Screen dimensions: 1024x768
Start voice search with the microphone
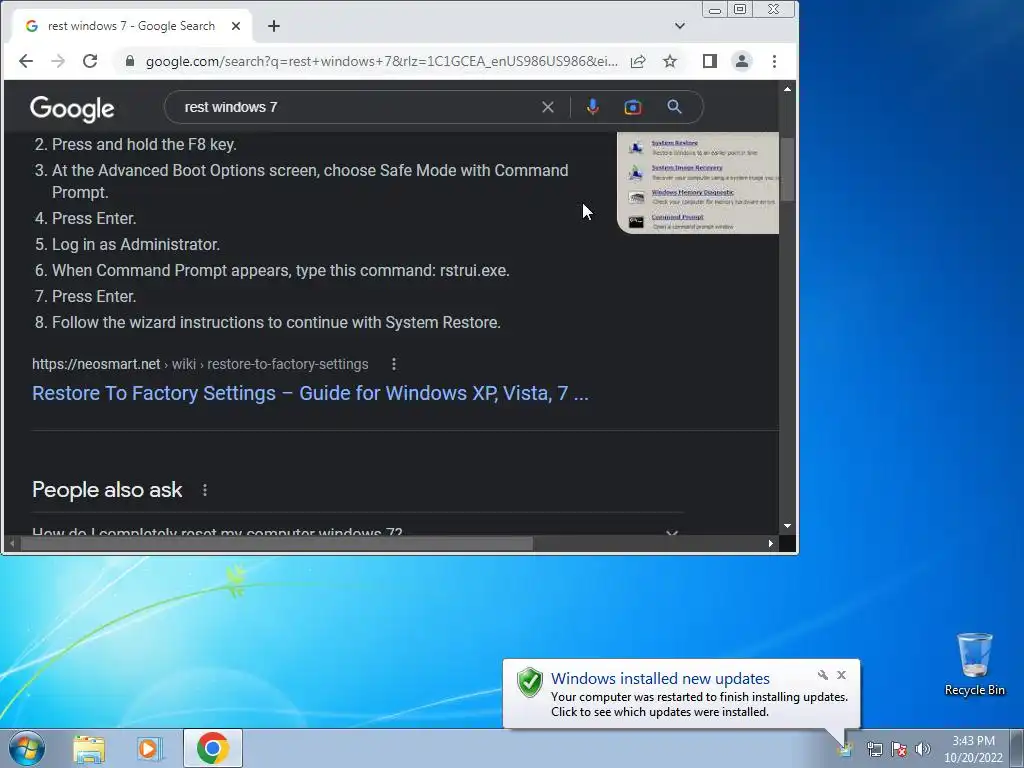592,107
